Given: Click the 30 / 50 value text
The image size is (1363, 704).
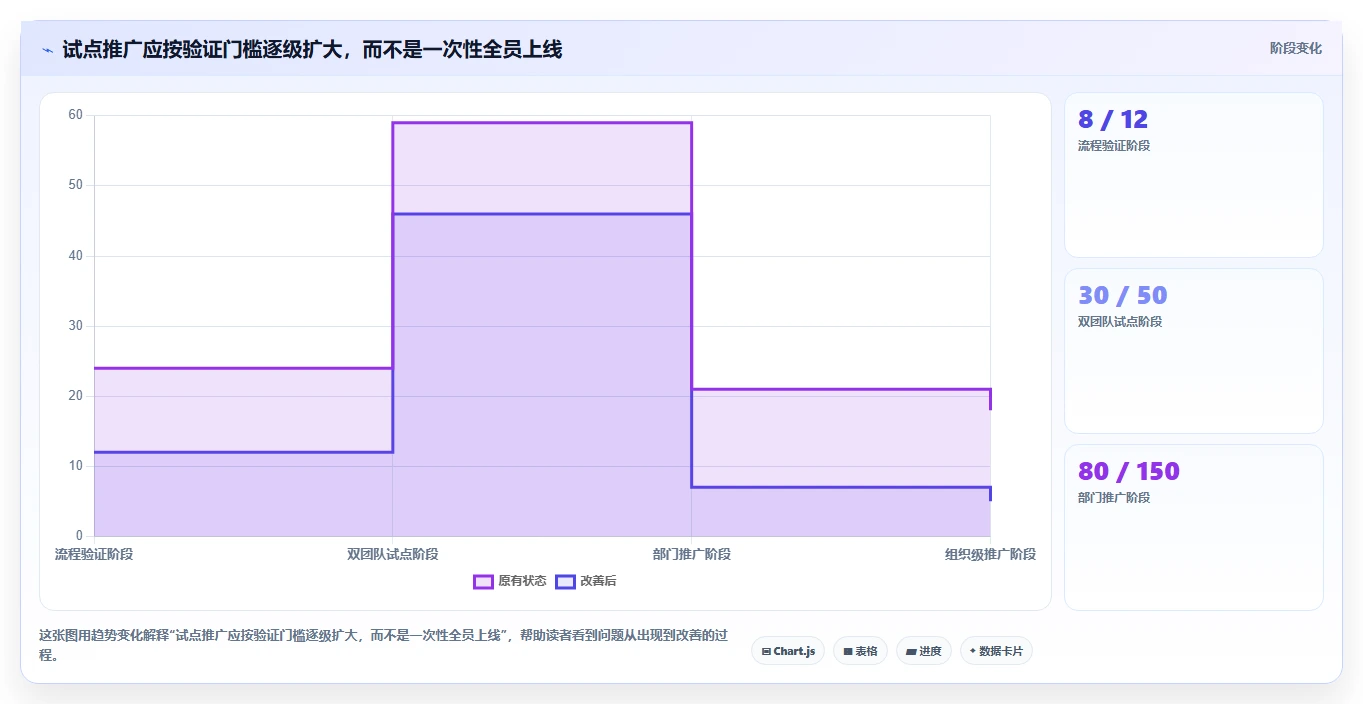Looking at the screenshot, I should coord(1123,296).
